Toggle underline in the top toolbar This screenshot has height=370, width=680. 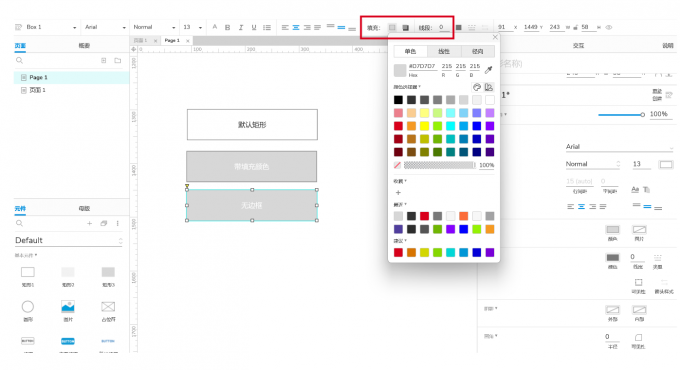coord(254,27)
